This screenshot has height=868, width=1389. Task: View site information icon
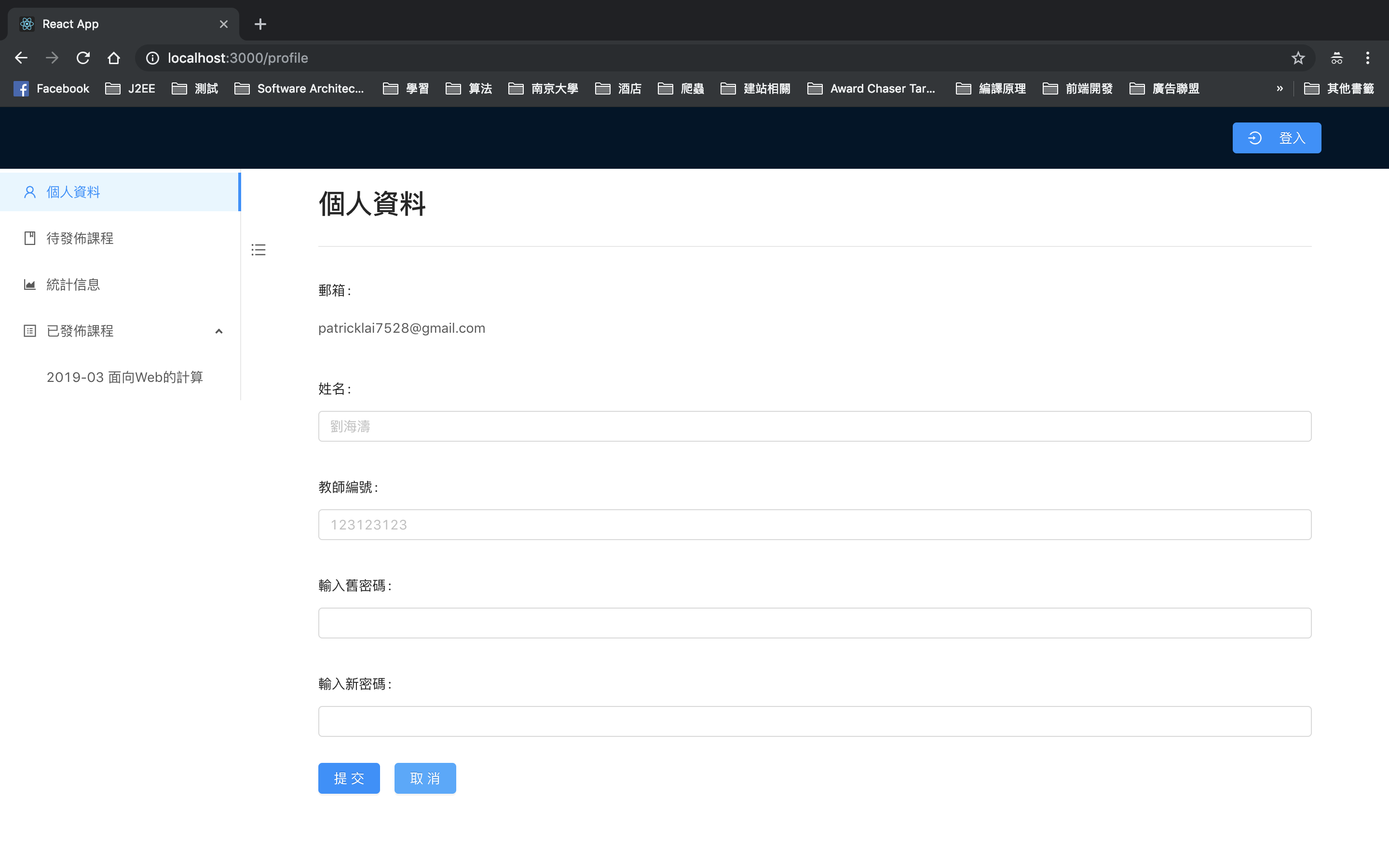[x=152, y=58]
